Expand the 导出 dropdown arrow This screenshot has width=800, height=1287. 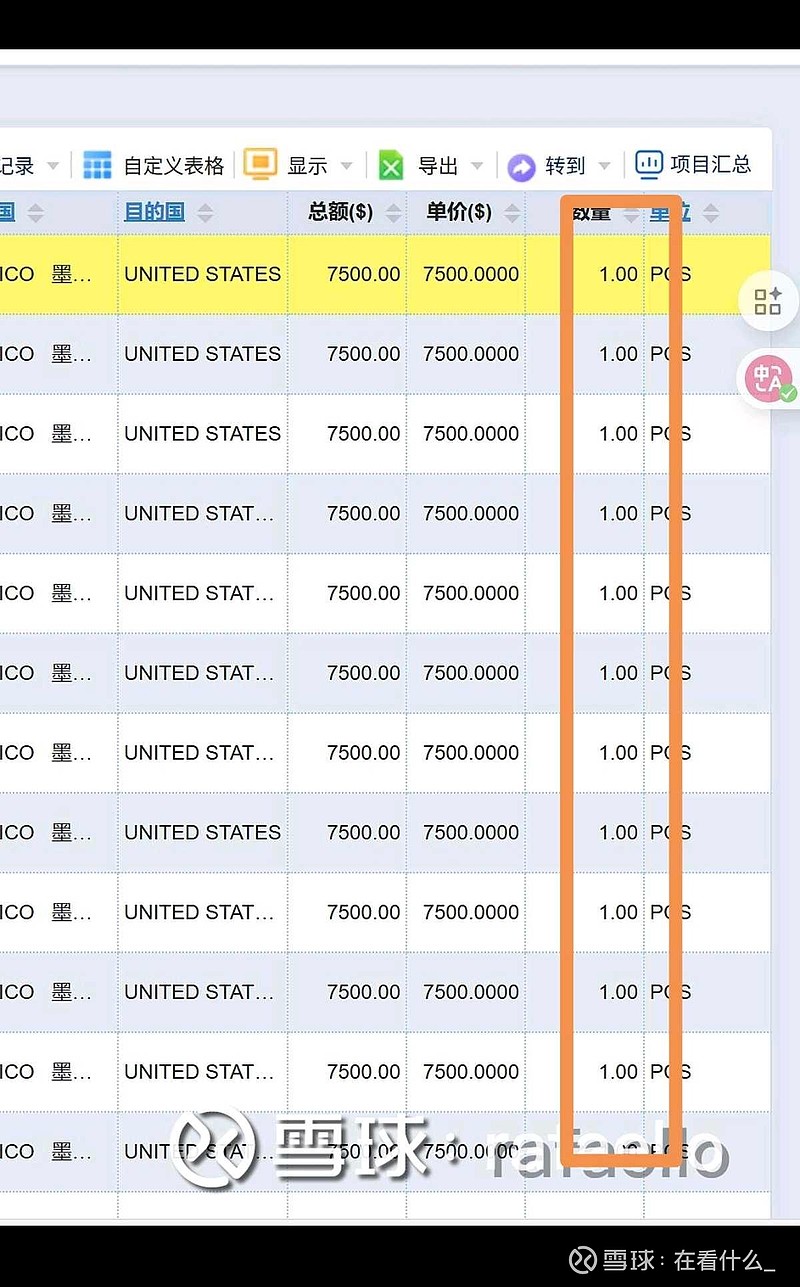click(477, 166)
